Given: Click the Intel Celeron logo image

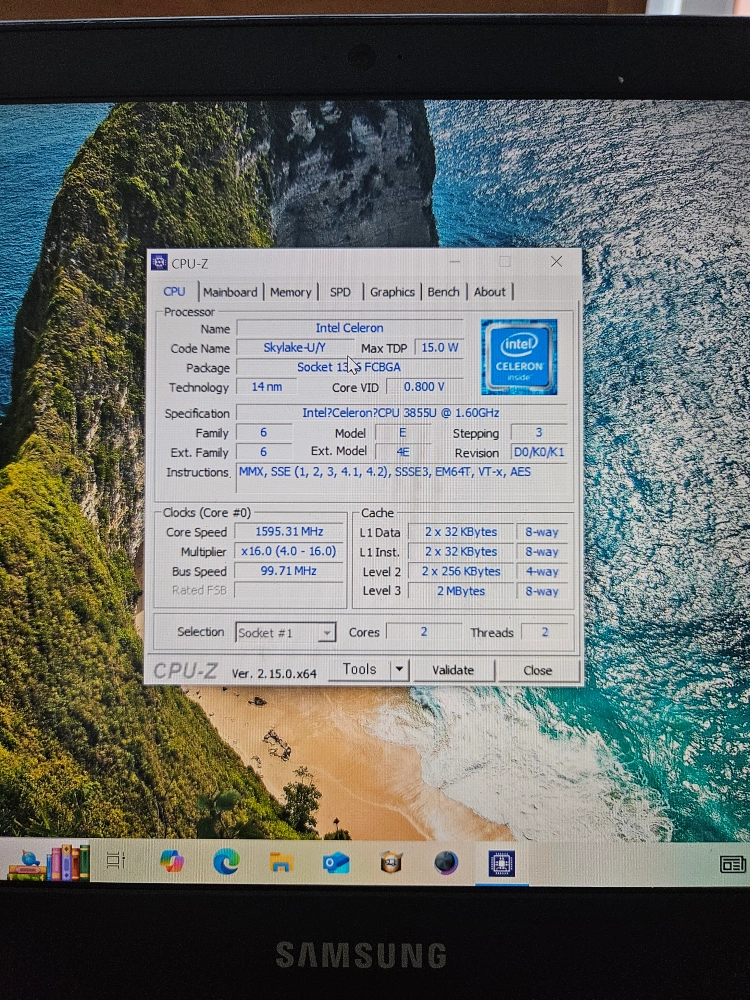Looking at the screenshot, I should [x=518, y=357].
